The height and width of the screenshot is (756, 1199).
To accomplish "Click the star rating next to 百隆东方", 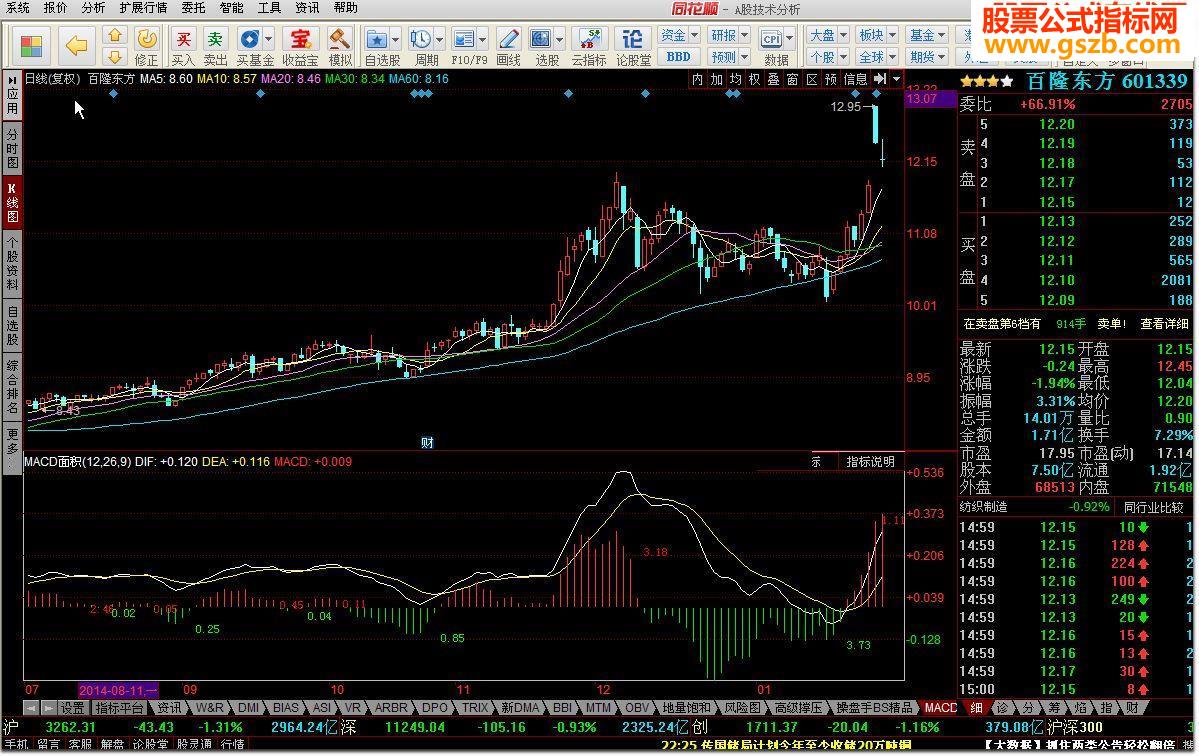I will (x=986, y=81).
